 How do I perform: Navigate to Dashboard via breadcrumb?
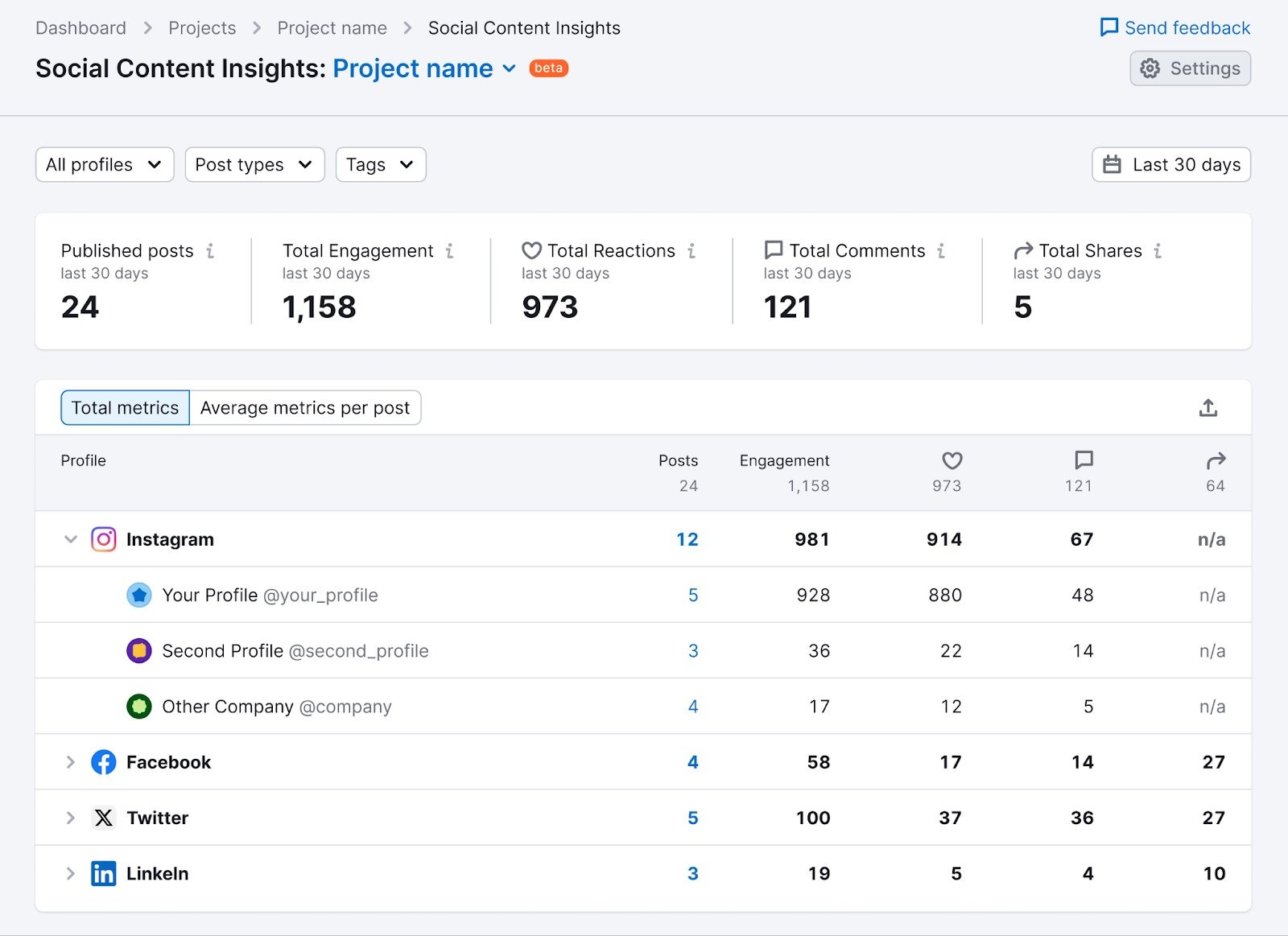pyautogui.click(x=80, y=27)
